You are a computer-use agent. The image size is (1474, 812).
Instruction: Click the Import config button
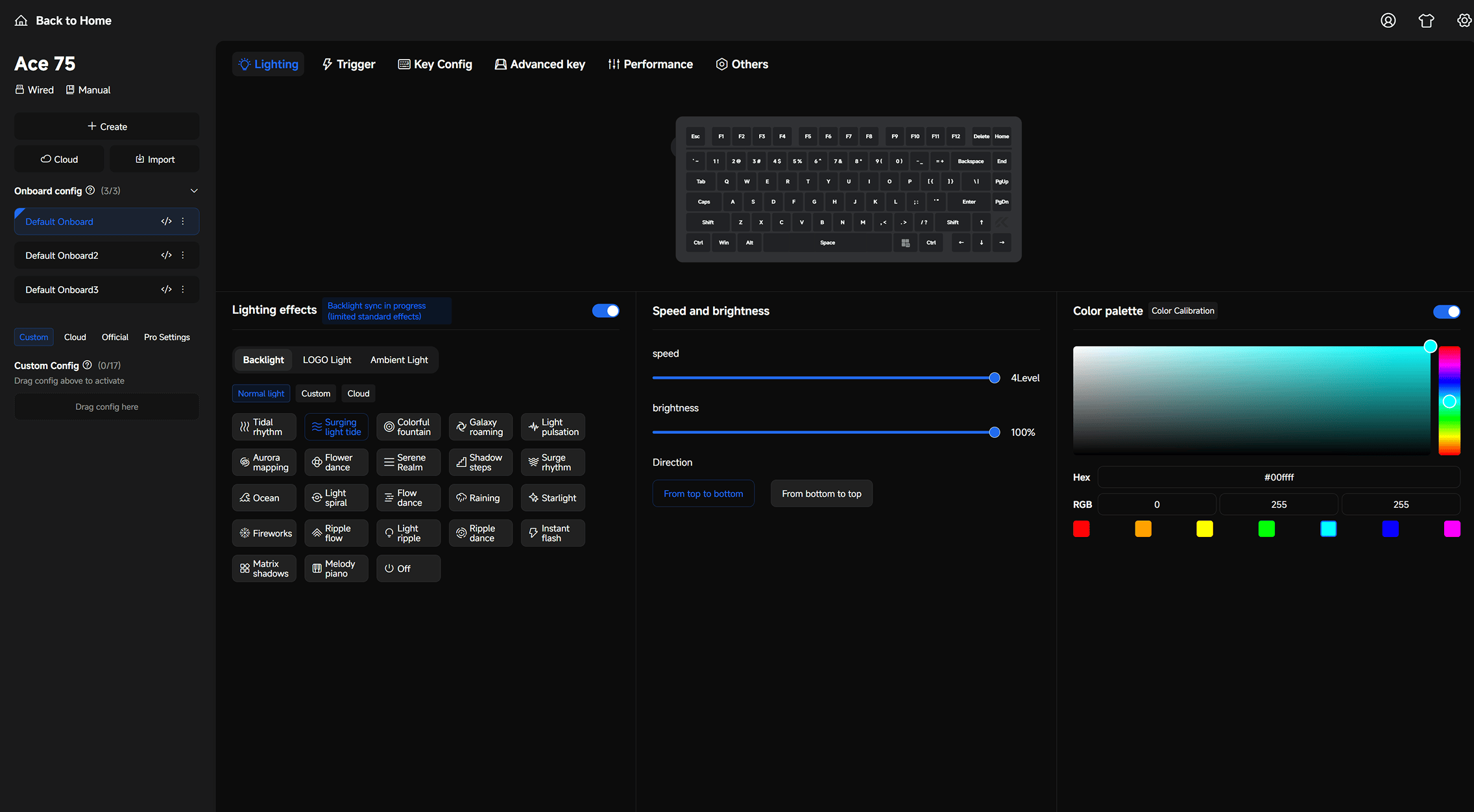(x=155, y=160)
